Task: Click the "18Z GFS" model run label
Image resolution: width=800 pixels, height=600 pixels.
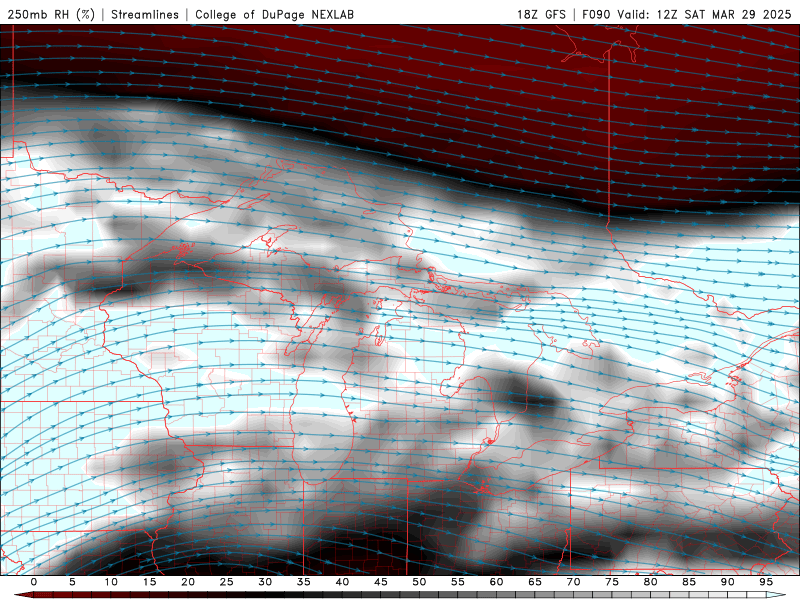Action: point(541,14)
